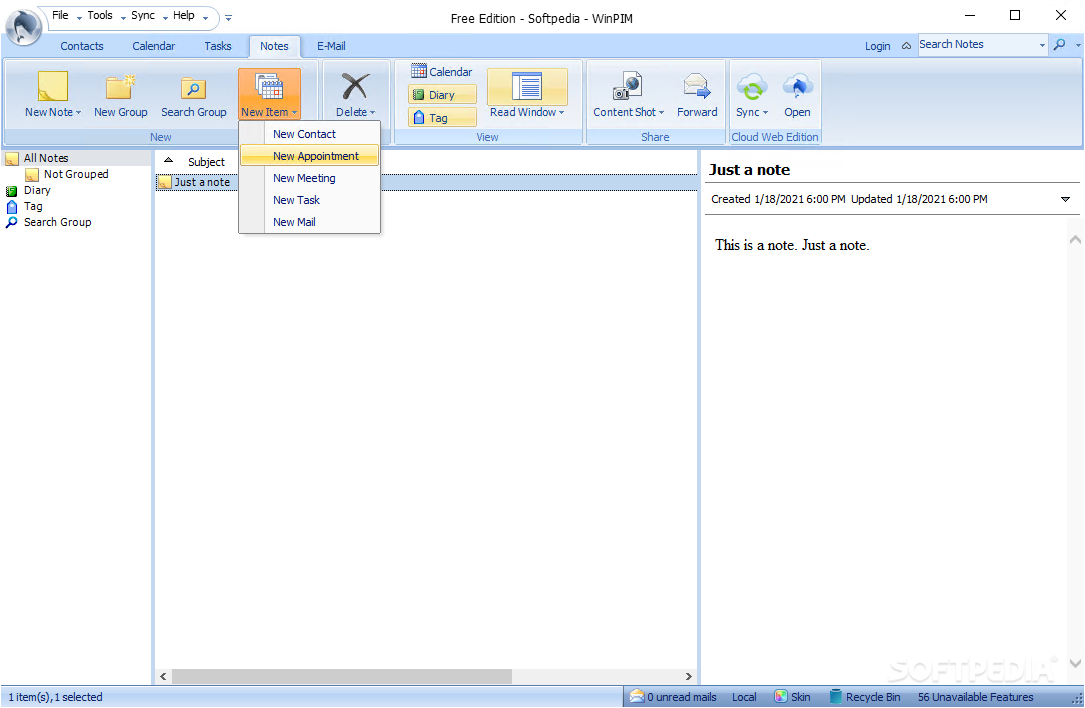
Task: Open the Search Group tool
Action: point(194,94)
